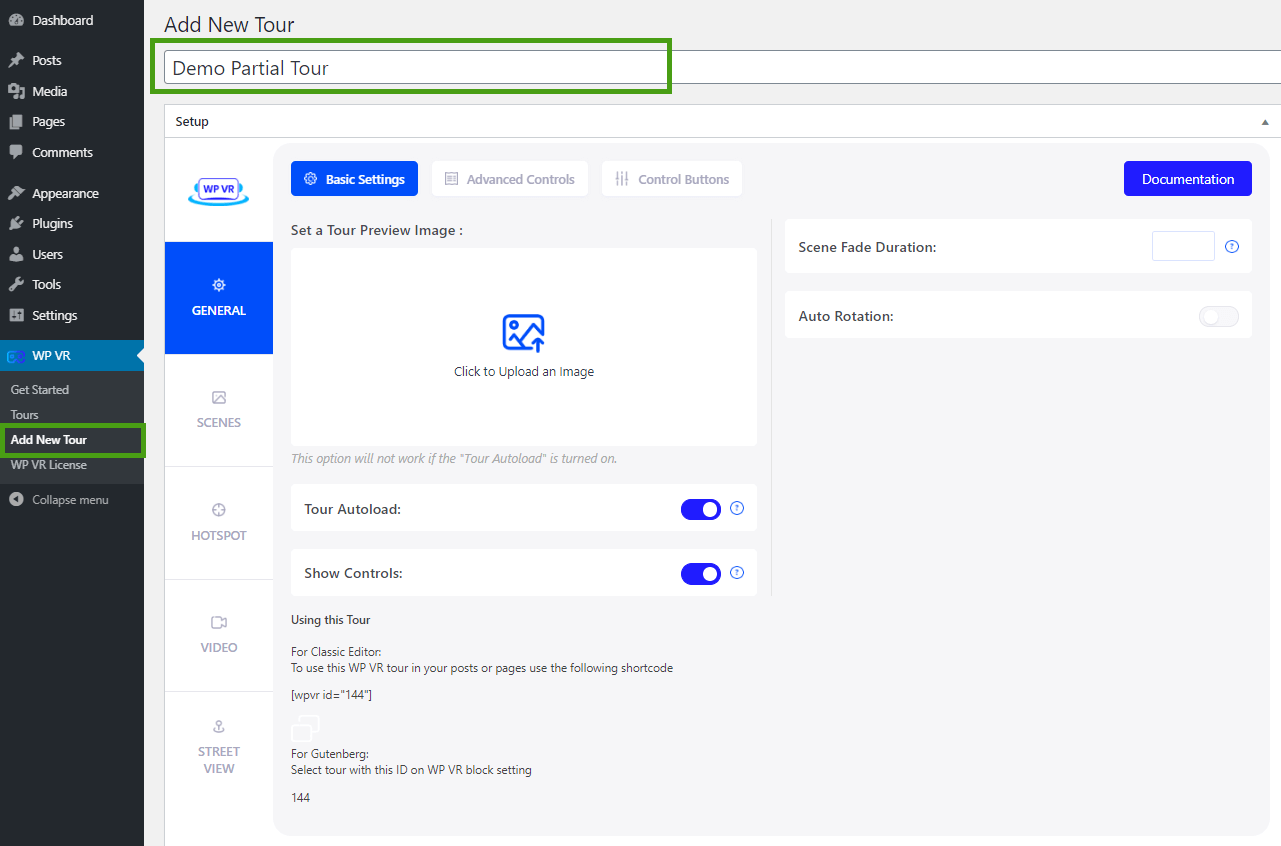This screenshot has width=1281, height=846.
Task: Switch to the Control Buttons tab
Action: [x=672, y=179]
